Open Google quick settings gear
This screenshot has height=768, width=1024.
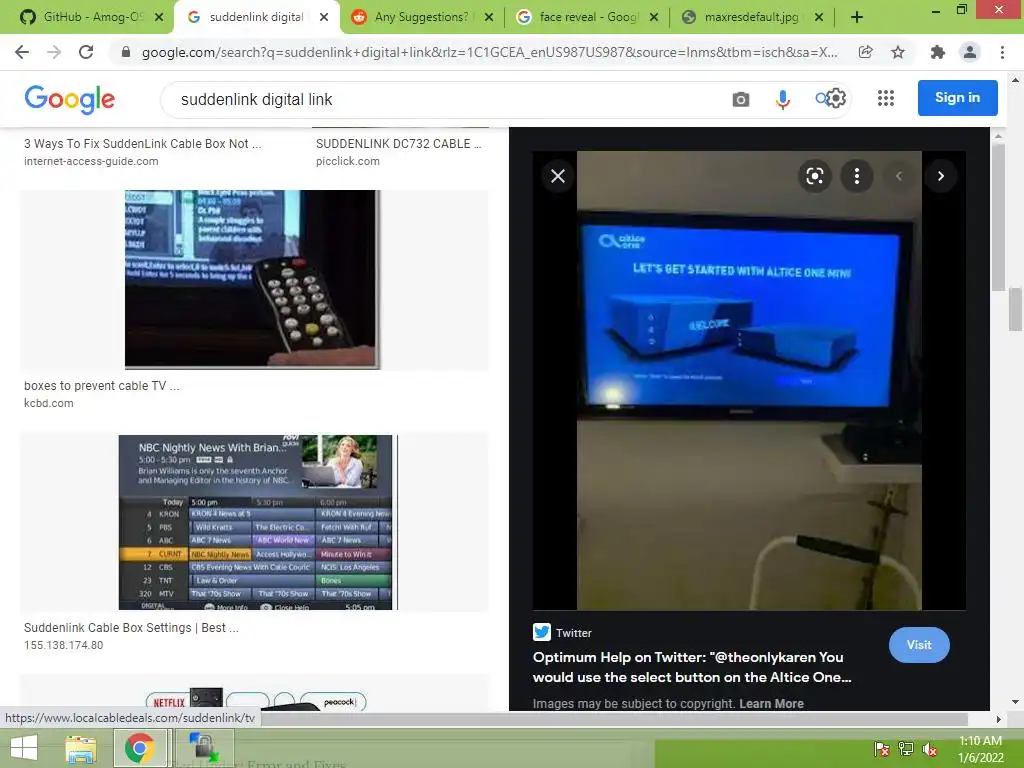837,99
